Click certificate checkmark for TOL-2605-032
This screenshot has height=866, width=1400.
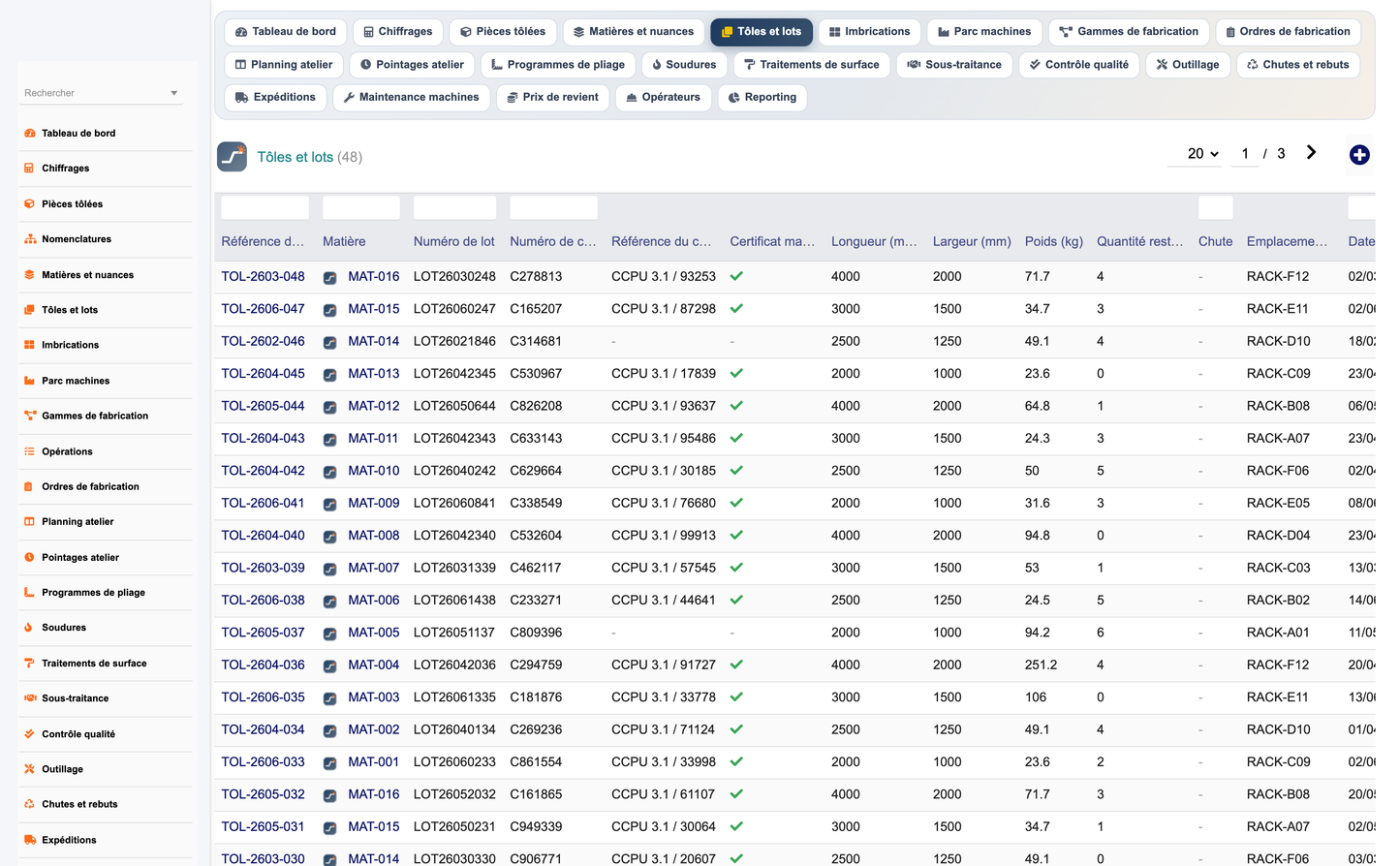coord(736,794)
